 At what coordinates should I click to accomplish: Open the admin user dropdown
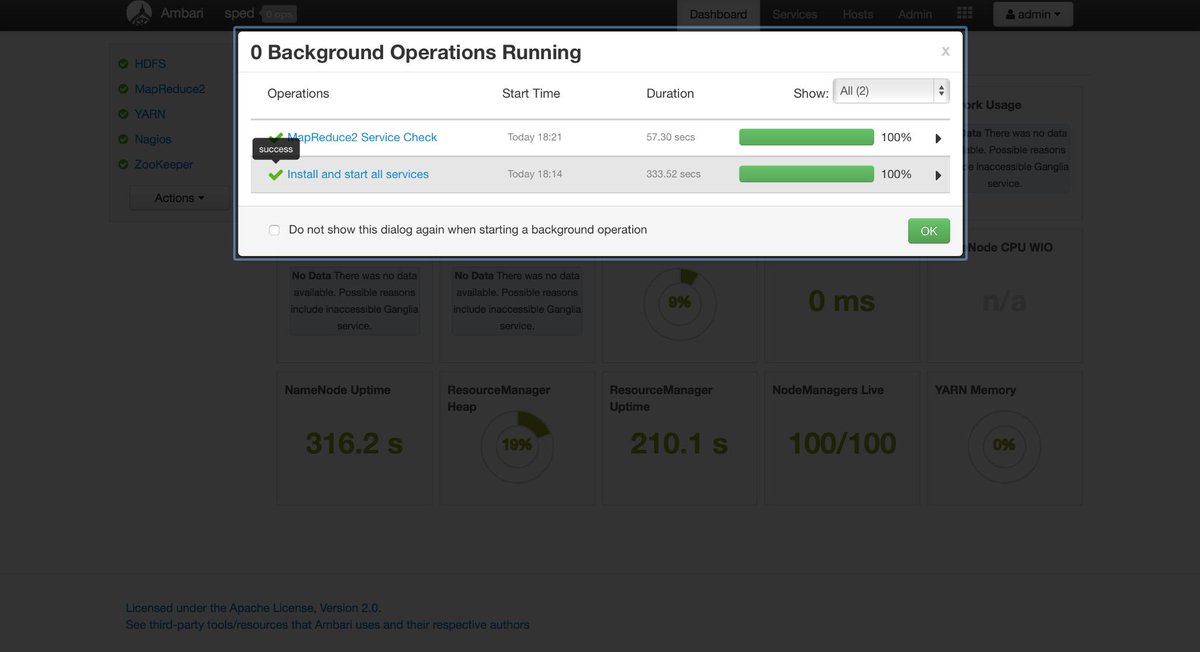click(1033, 14)
